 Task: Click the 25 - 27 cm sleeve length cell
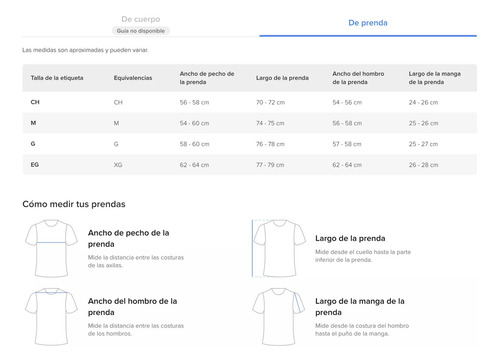[x=423, y=144]
